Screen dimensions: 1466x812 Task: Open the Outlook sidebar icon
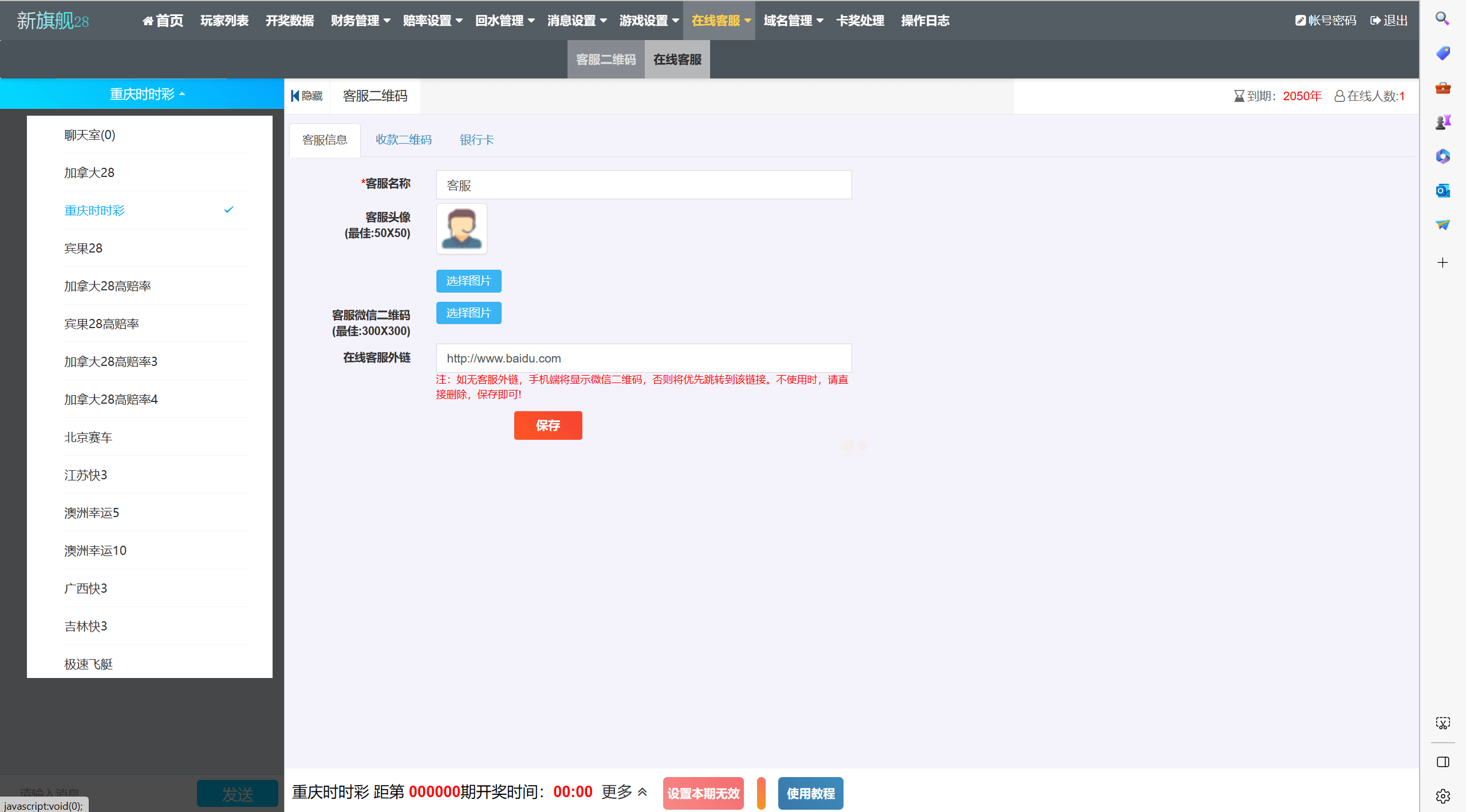tap(1442, 191)
